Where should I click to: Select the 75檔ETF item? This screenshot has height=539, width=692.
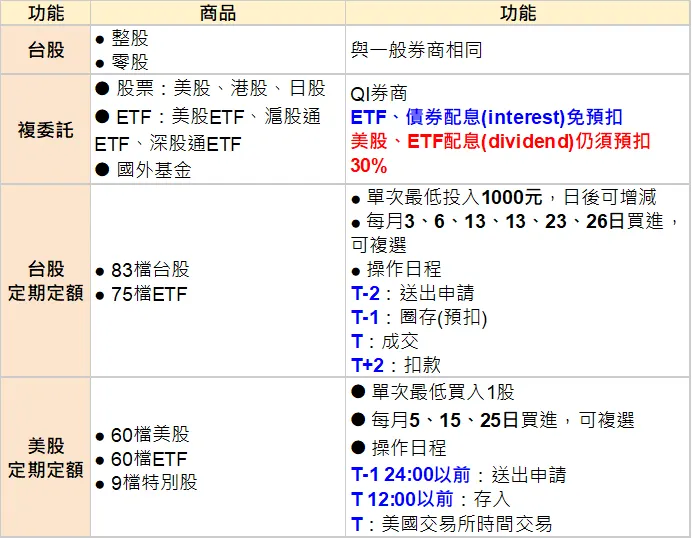click(149, 294)
